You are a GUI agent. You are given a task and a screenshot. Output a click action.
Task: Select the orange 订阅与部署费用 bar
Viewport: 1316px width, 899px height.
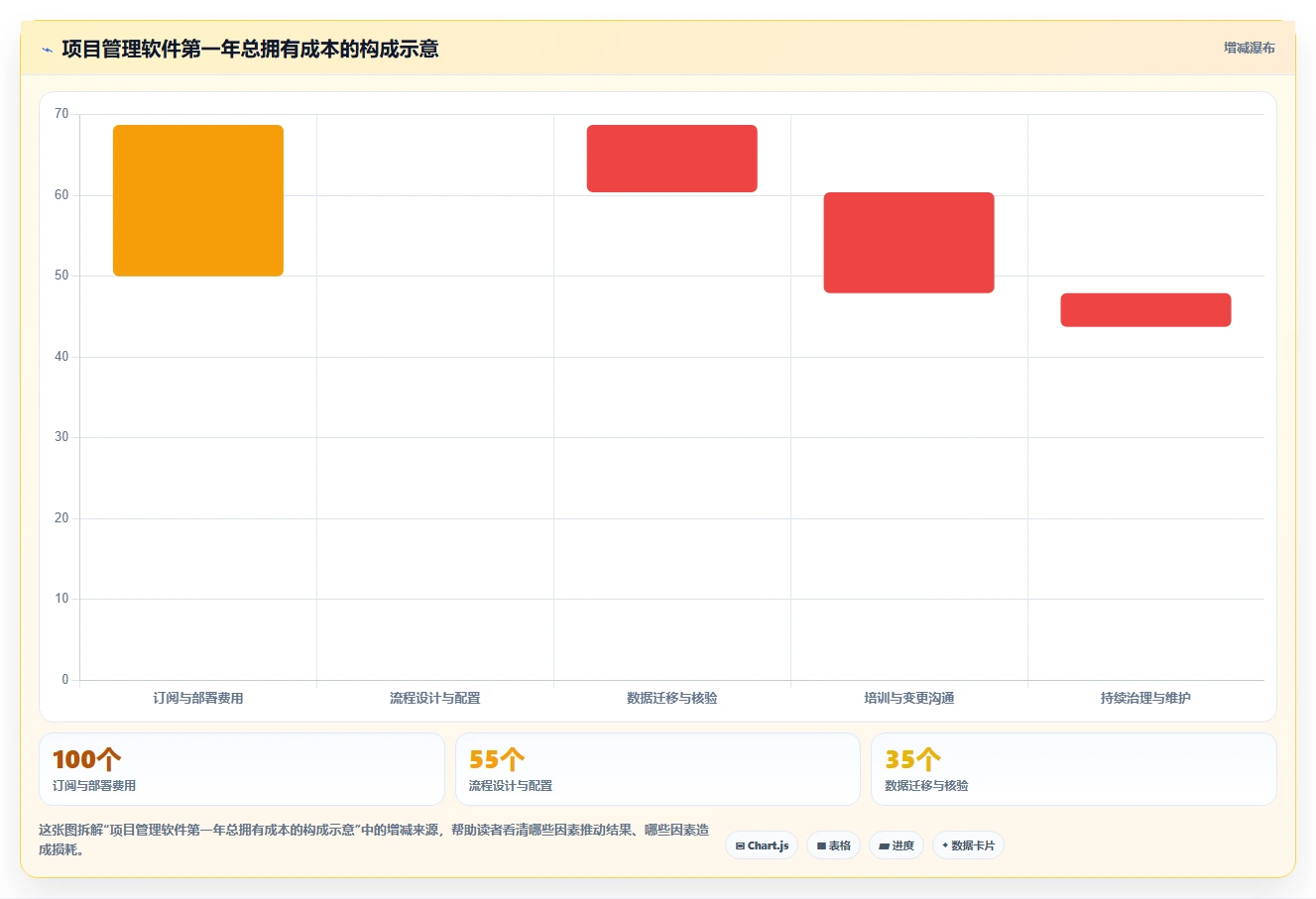click(x=198, y=200)
